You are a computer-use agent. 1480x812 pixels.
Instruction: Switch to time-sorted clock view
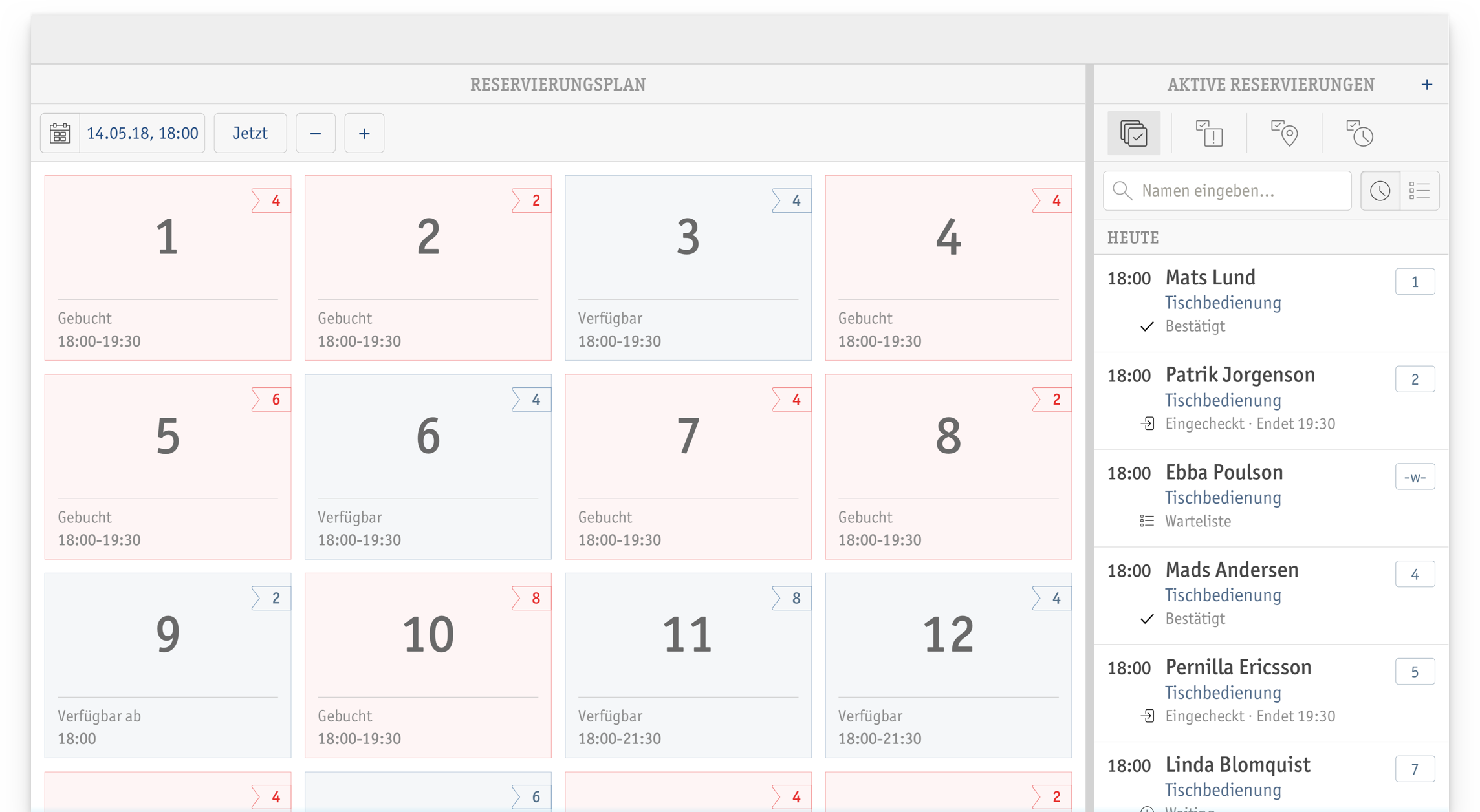pos(1380,191)
